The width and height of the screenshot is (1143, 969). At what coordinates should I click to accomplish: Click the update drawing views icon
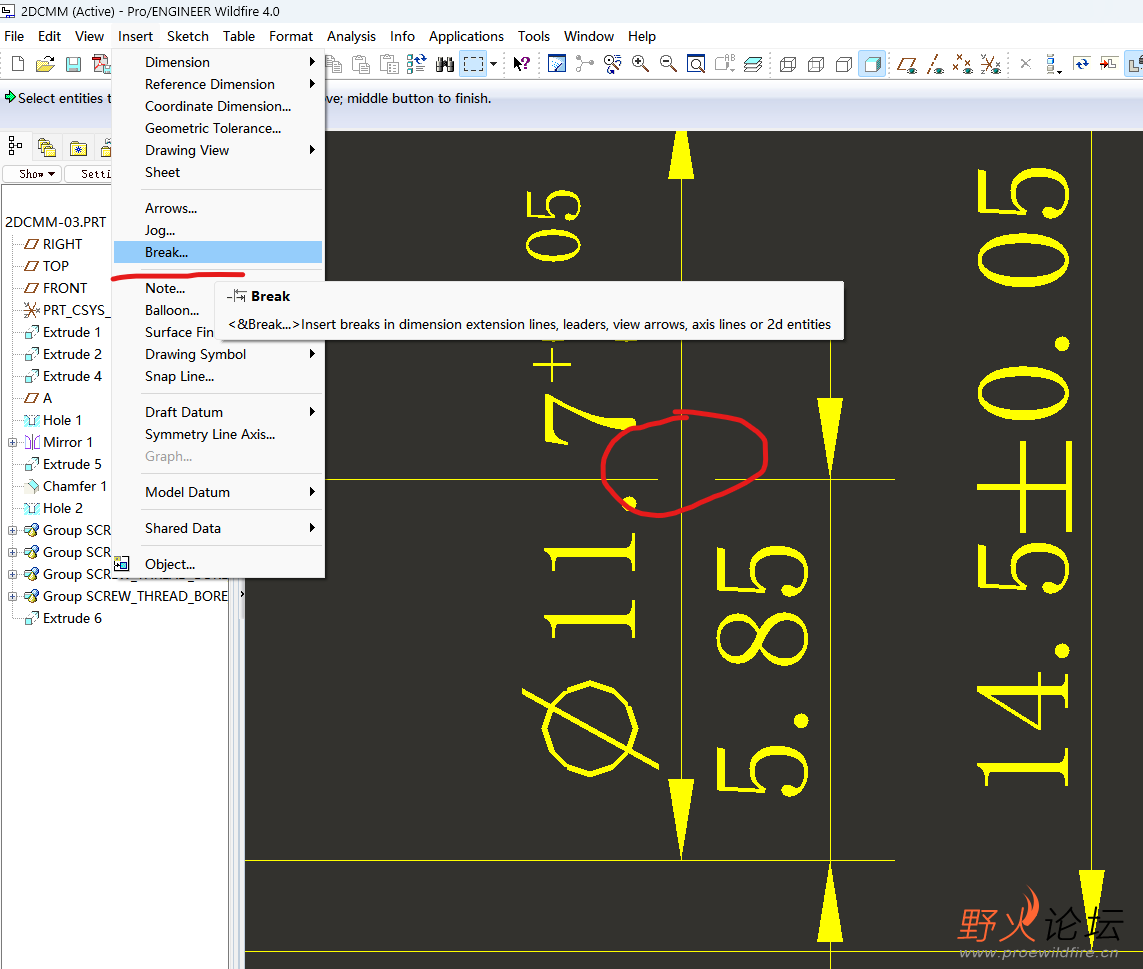coord(1081,64)
